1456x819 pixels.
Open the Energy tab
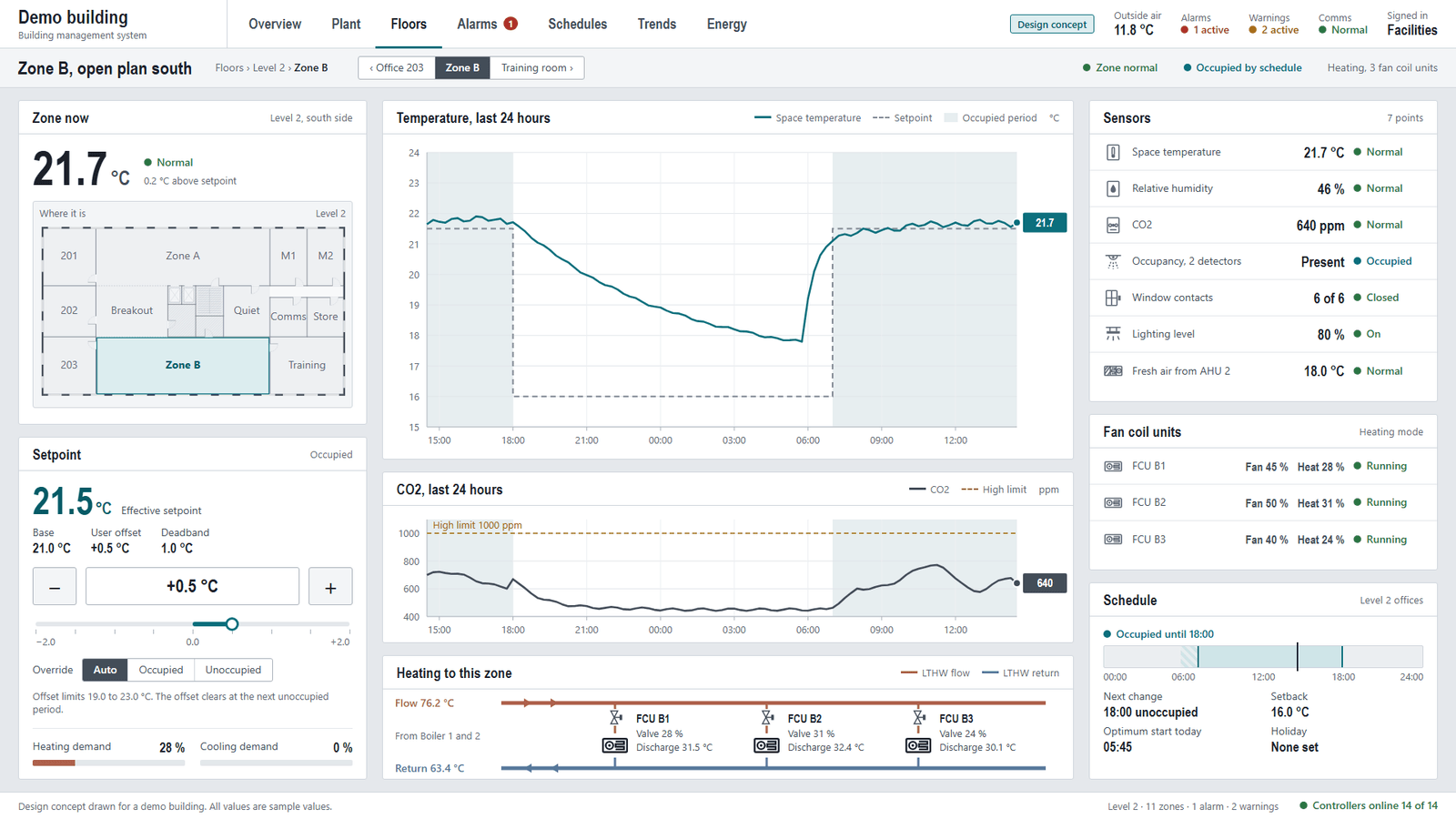click(726, 25)
